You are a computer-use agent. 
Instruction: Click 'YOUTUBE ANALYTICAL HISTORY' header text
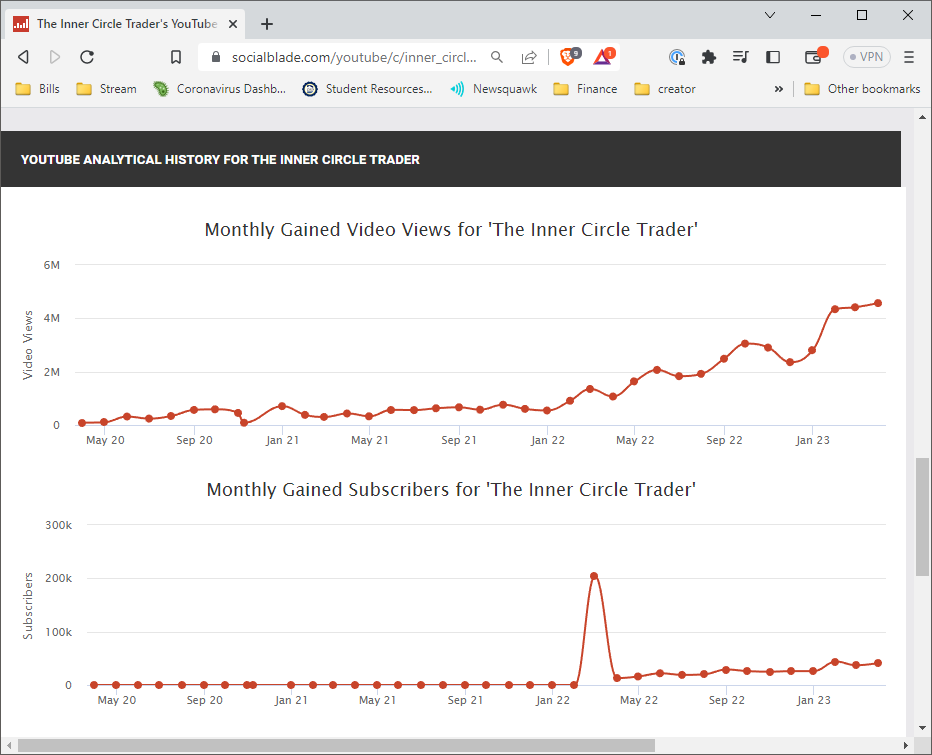point(220,159)
